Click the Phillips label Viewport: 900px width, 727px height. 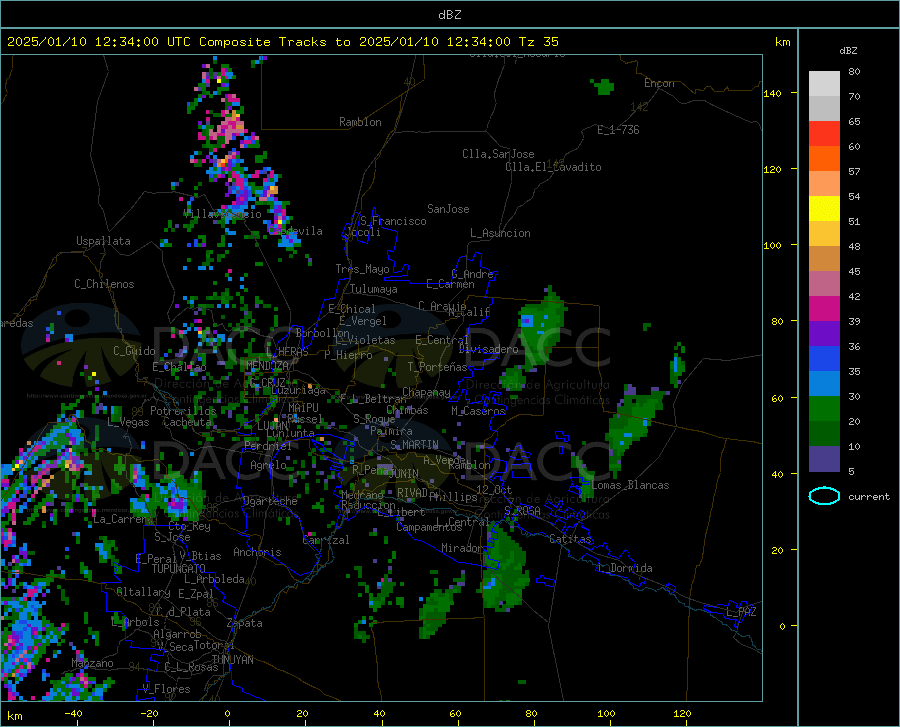click(x=453, y=496)
